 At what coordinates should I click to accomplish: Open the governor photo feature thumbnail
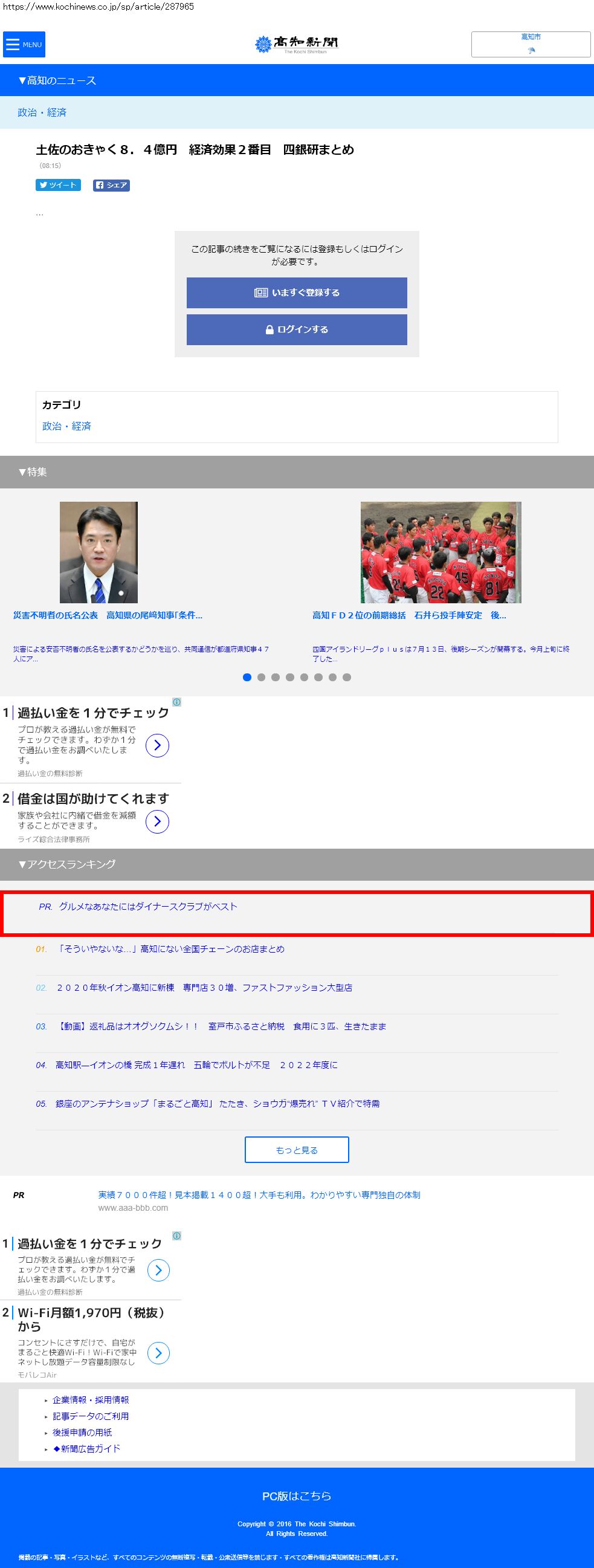[x=98, y=552]
